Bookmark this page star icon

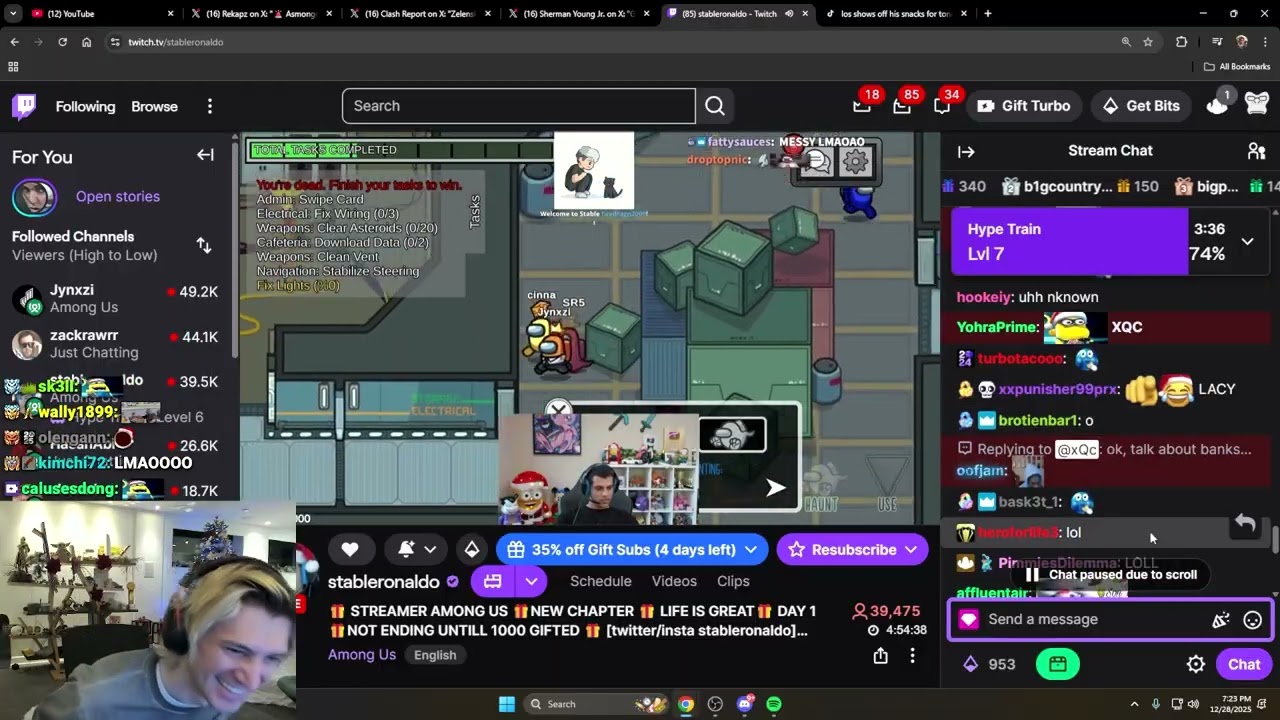[1148, 42]
